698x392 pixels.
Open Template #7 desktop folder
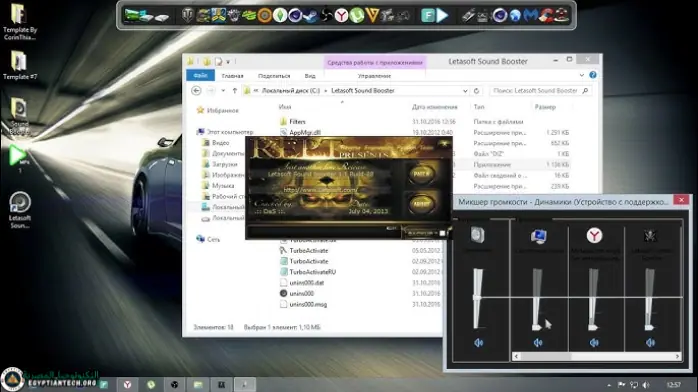point(20,65)
